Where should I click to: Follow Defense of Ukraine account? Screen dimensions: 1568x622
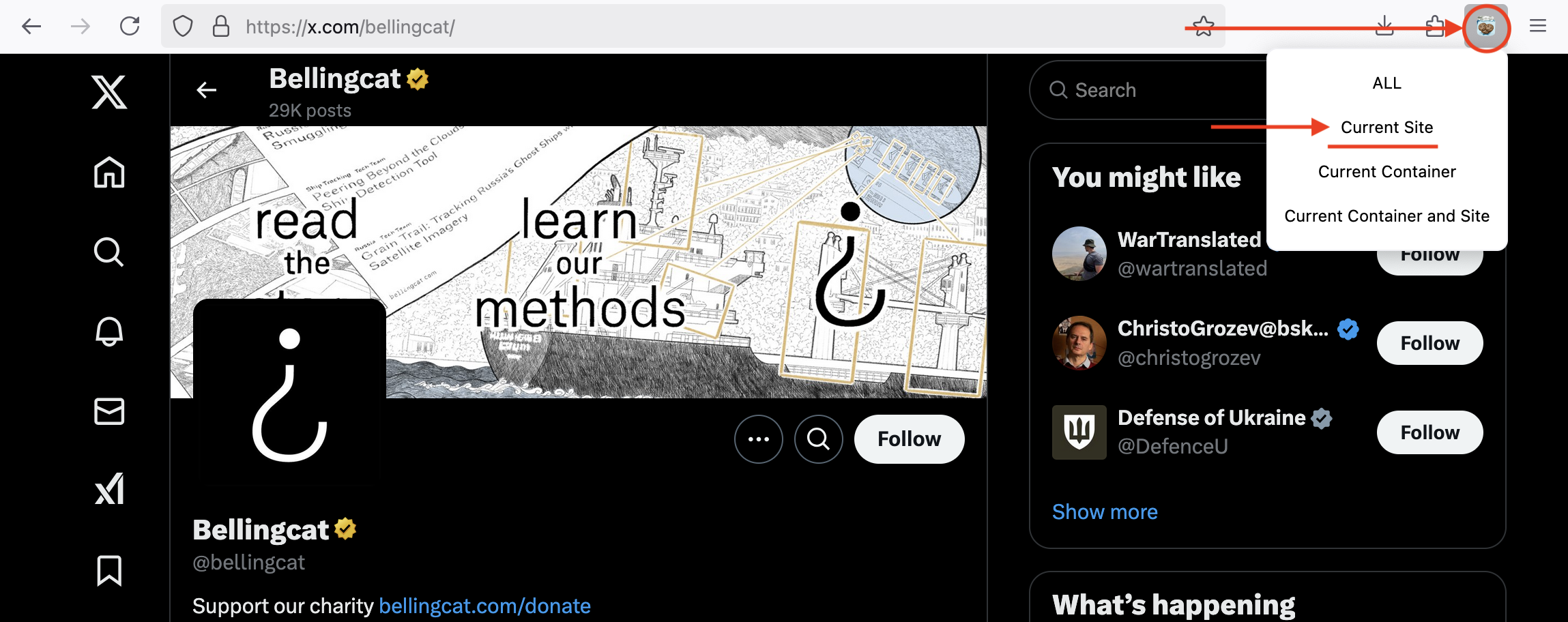click(x=1429, y=432)
